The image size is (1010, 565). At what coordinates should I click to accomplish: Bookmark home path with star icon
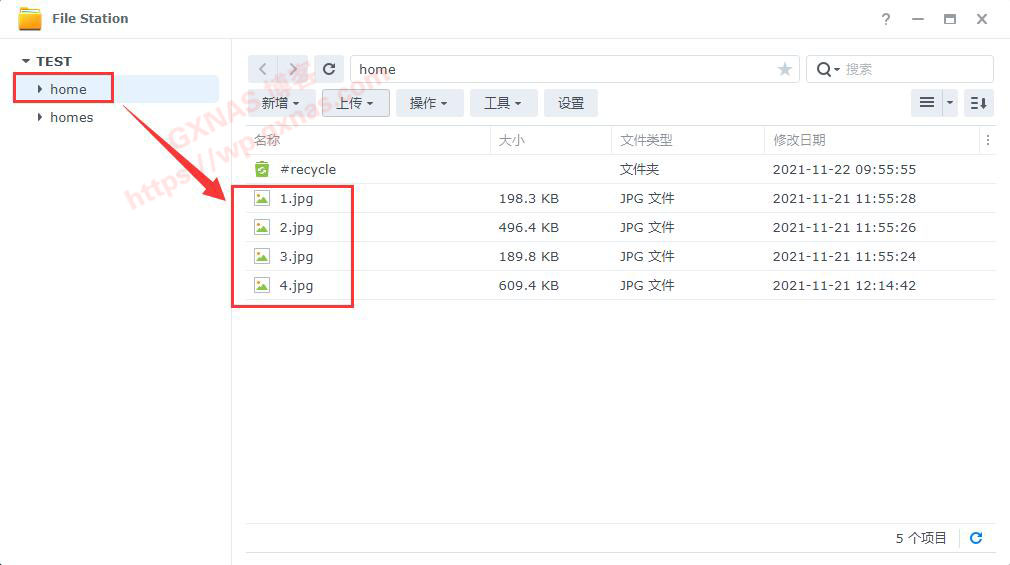coord(784,69)
